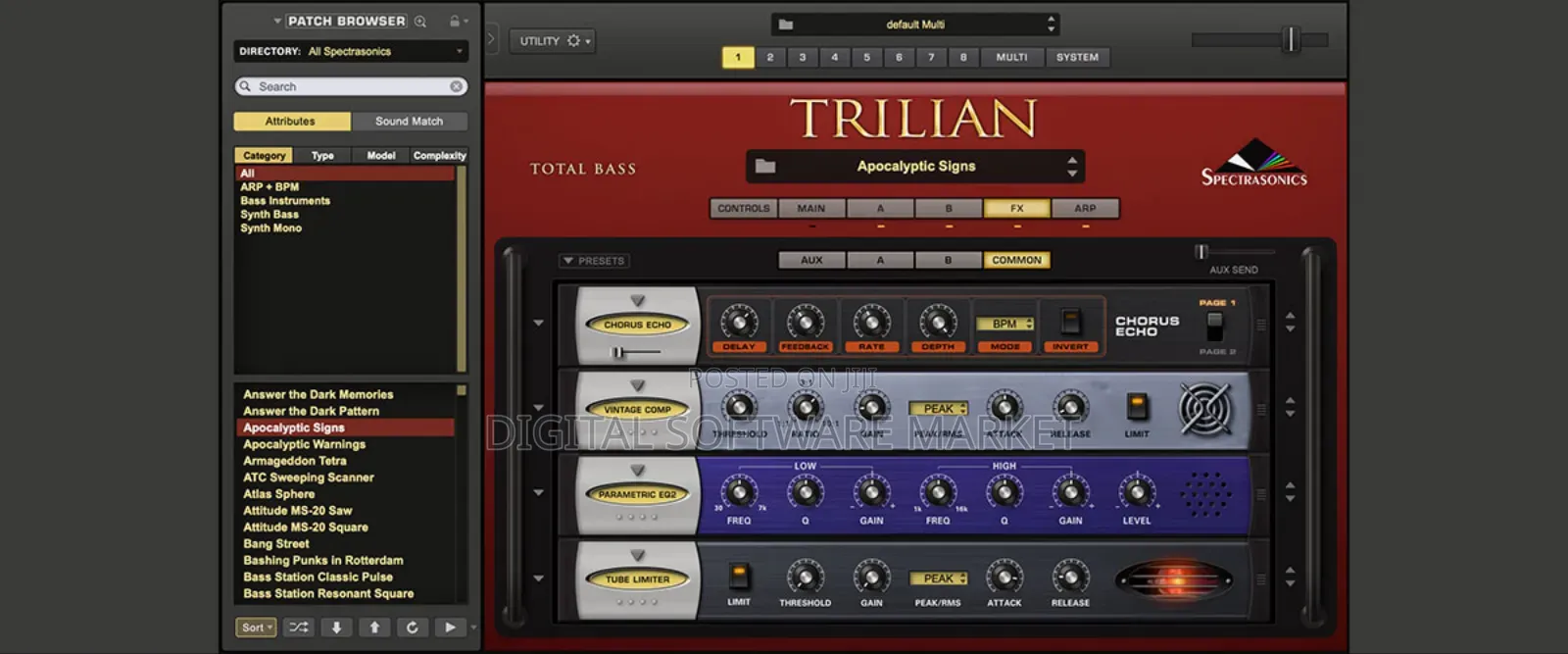Open Vintage Comp Peak/RMS dropdown
1568x654 pixels.
[938, 409]
